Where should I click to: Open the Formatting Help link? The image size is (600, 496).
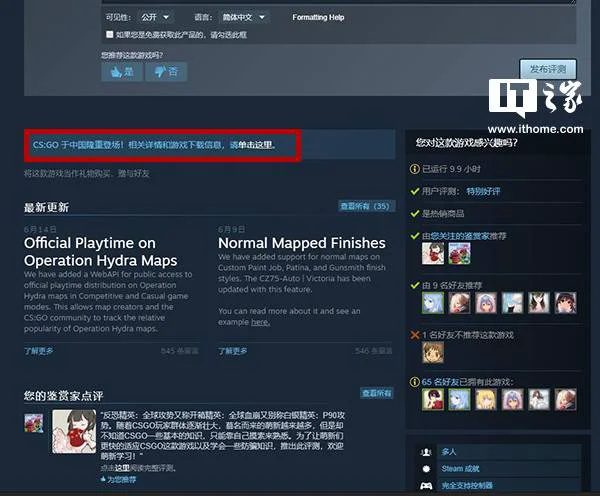(x=318, y=17)
